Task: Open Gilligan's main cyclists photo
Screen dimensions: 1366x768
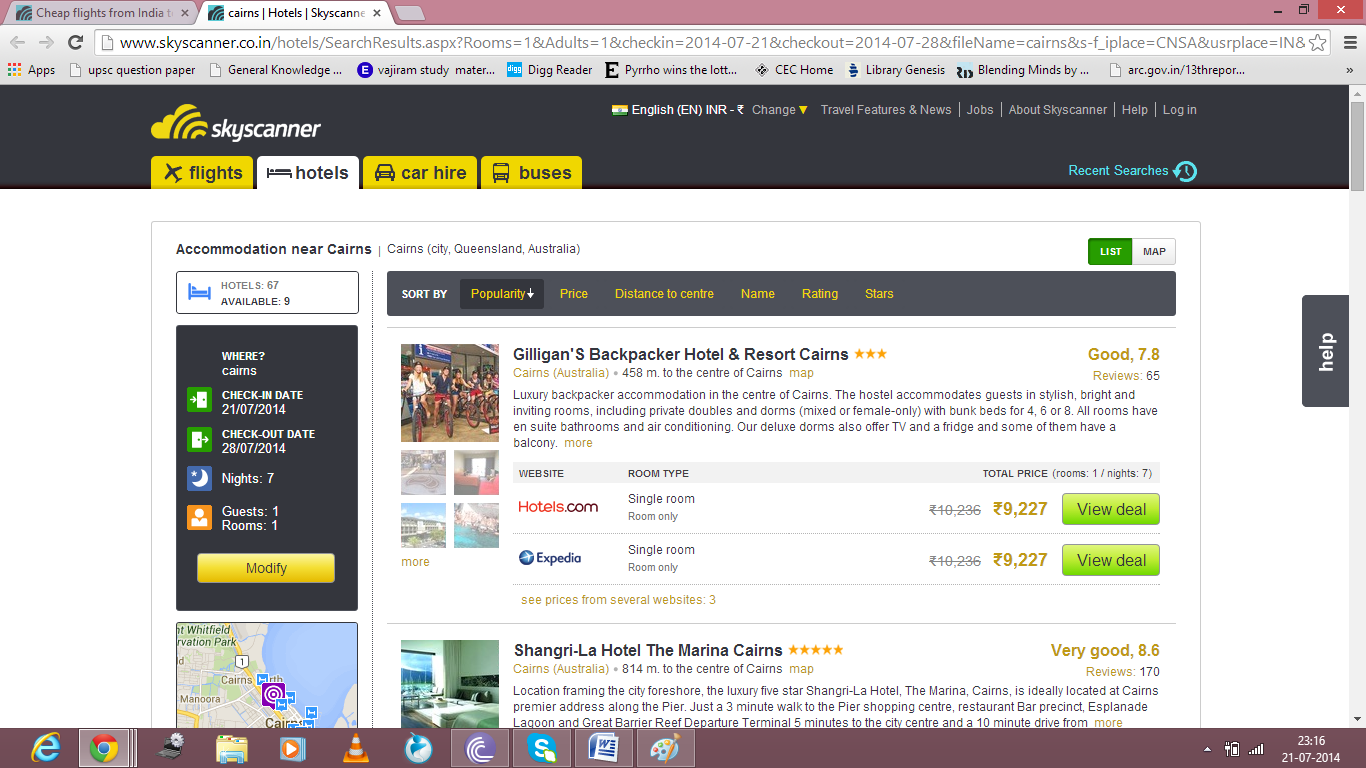Action: pos(450,393)
